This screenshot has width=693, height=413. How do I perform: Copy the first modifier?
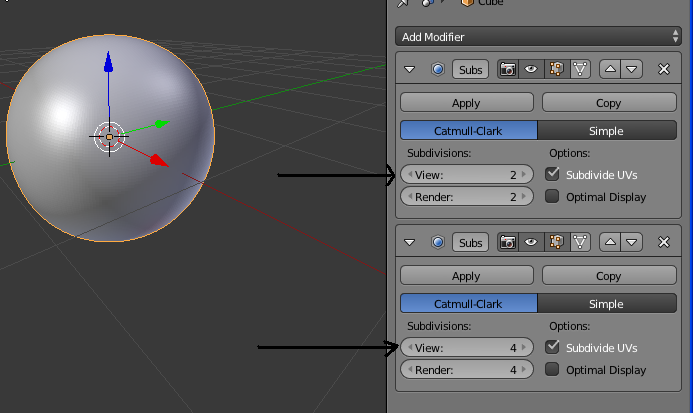click(x=609, y=103)
